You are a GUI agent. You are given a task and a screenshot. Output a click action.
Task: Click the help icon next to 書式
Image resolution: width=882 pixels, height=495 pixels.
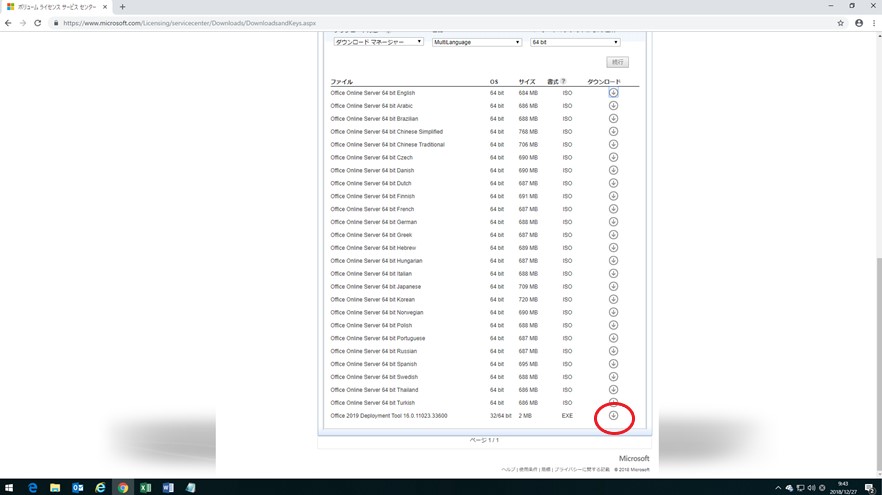pos(563,82)
